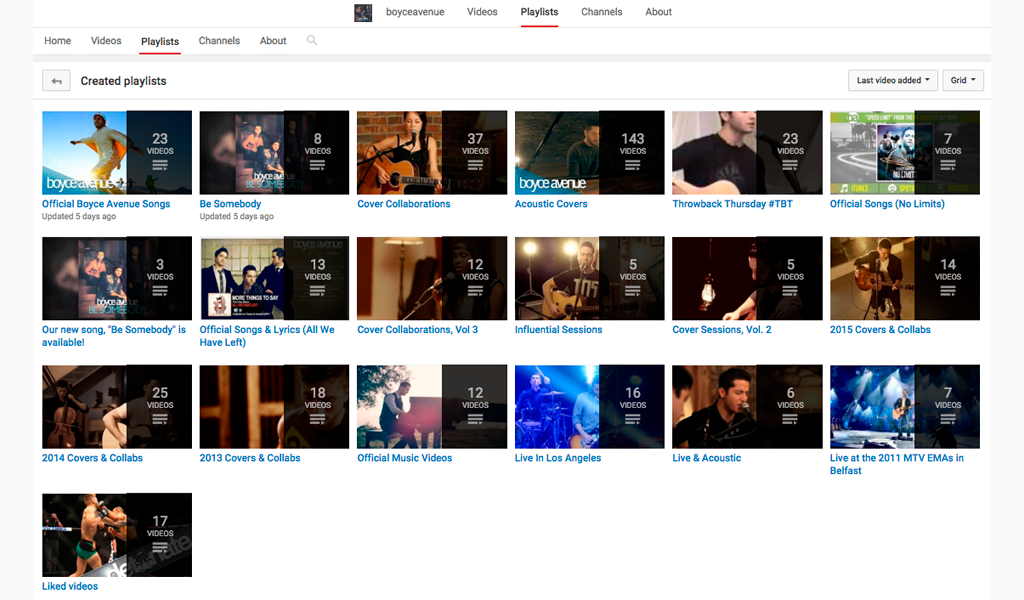The image size is (1024, 600).
Task: Open Live & Acoustic playlist link
Action: click(x=707, y=458)
